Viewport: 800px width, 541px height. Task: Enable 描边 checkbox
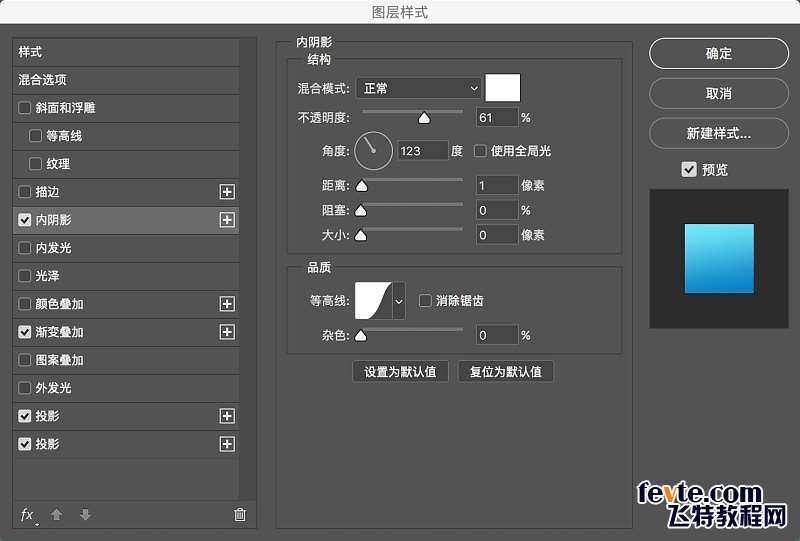(24, 192)
